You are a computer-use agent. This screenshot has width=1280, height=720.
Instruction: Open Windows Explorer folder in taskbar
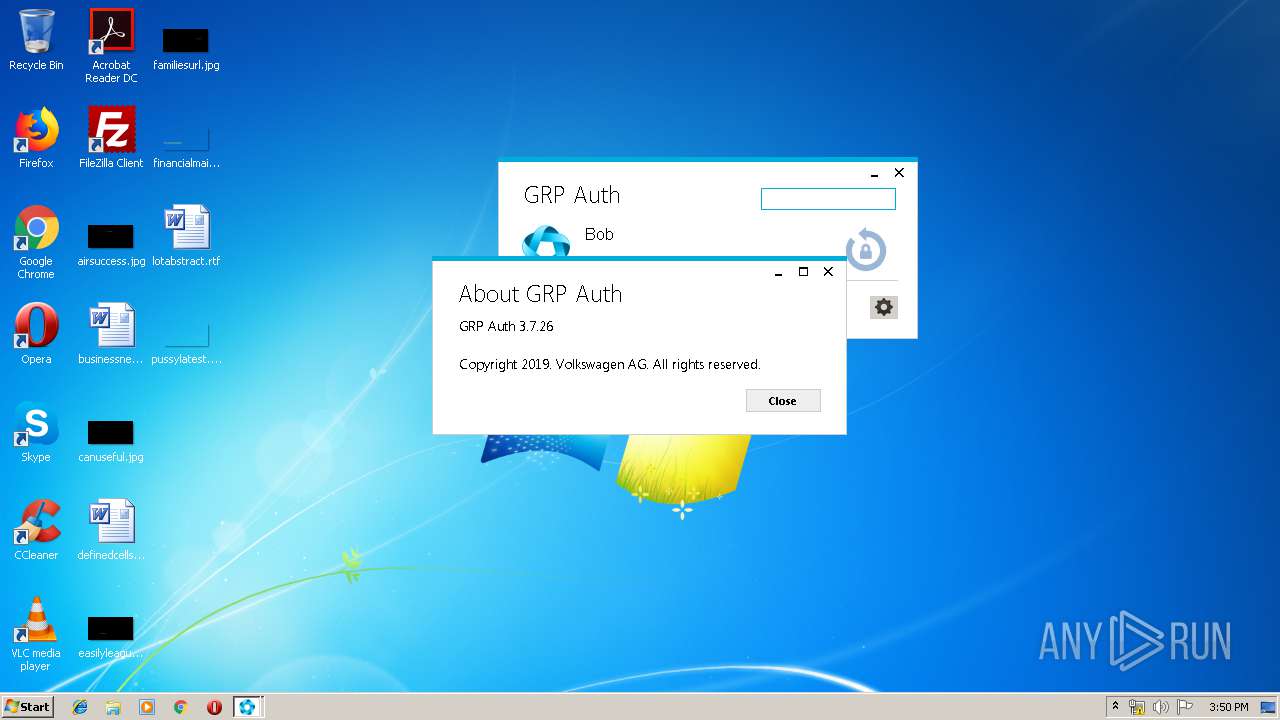(x=113, y=707)
